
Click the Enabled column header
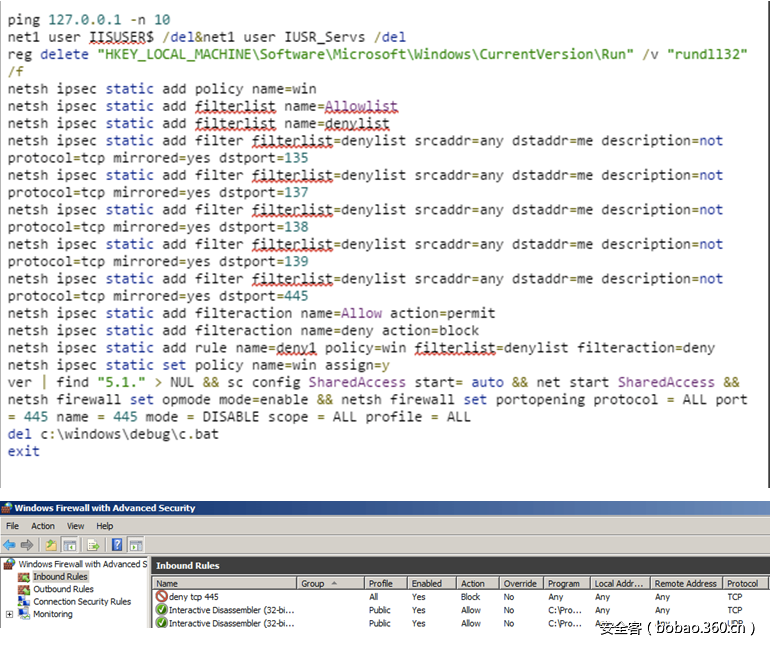426,583
